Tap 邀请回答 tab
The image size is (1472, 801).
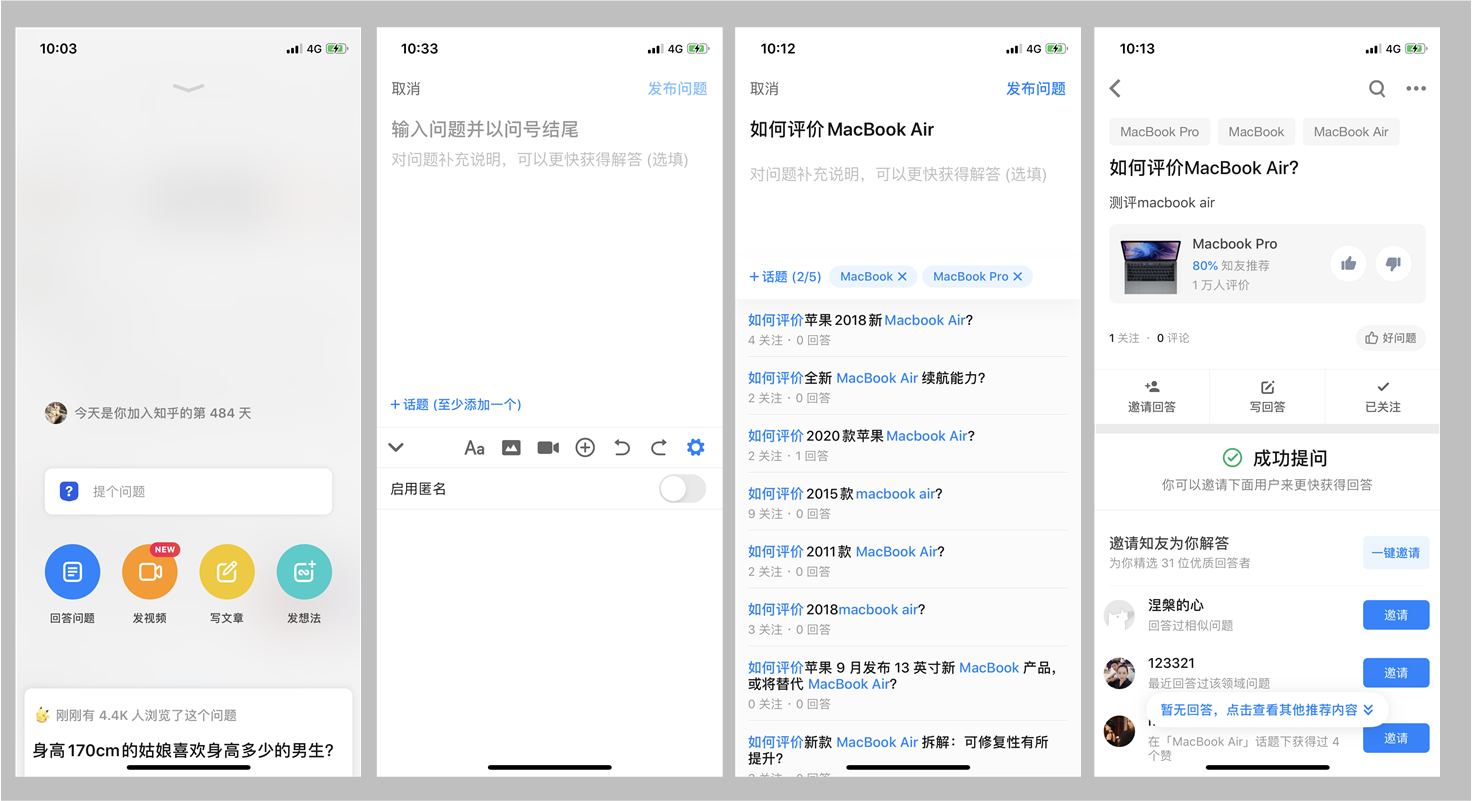[x=1152, y=396]
